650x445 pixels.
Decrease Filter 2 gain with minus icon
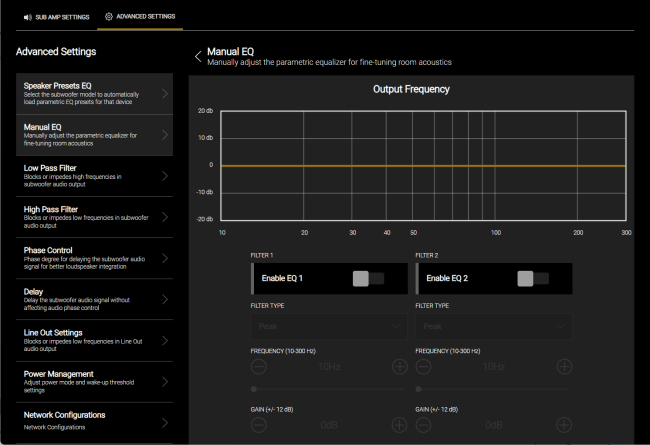click(423, 425)
